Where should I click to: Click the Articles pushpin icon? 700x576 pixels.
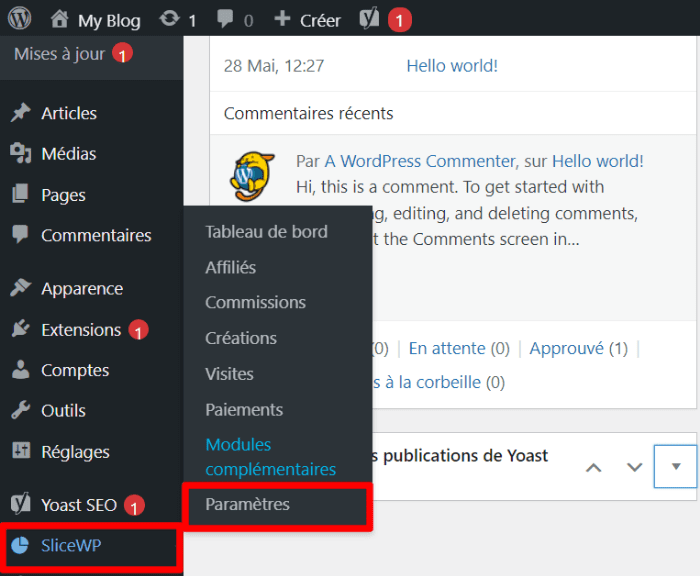click(21, 113)
